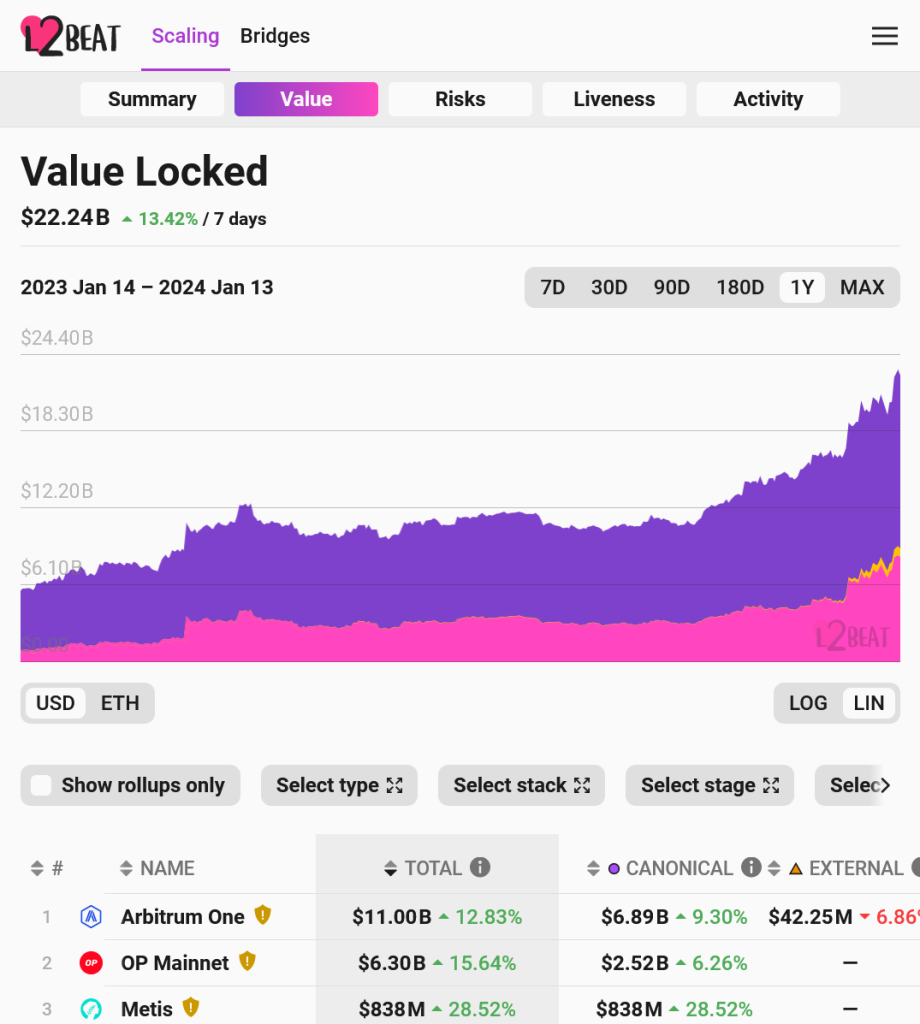
Task: Go to the Scaling section
Action: coord(185,36)
